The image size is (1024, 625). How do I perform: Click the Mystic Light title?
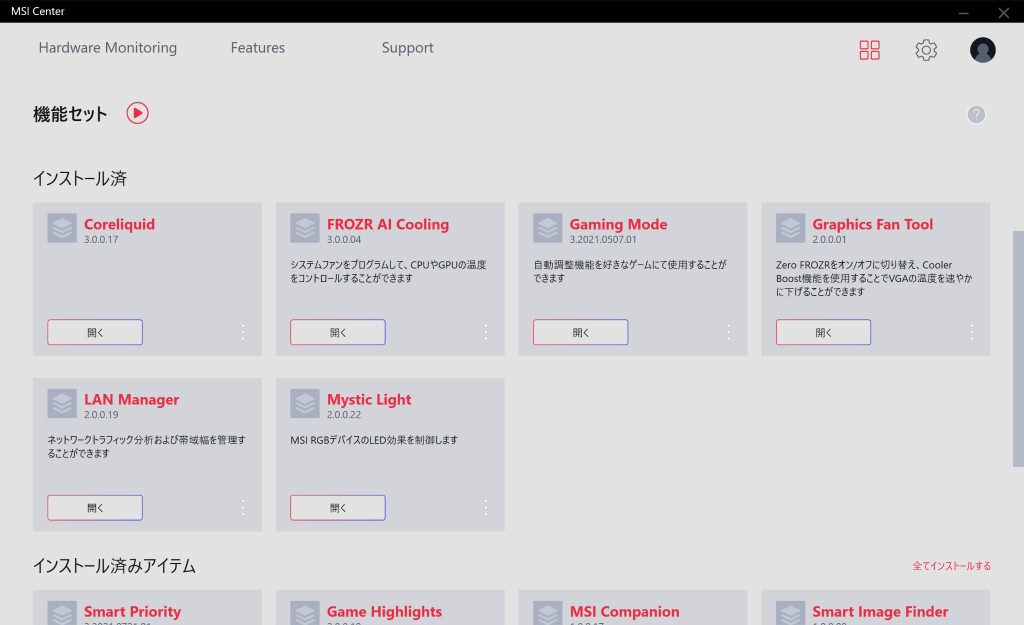(x=369, y=399)
